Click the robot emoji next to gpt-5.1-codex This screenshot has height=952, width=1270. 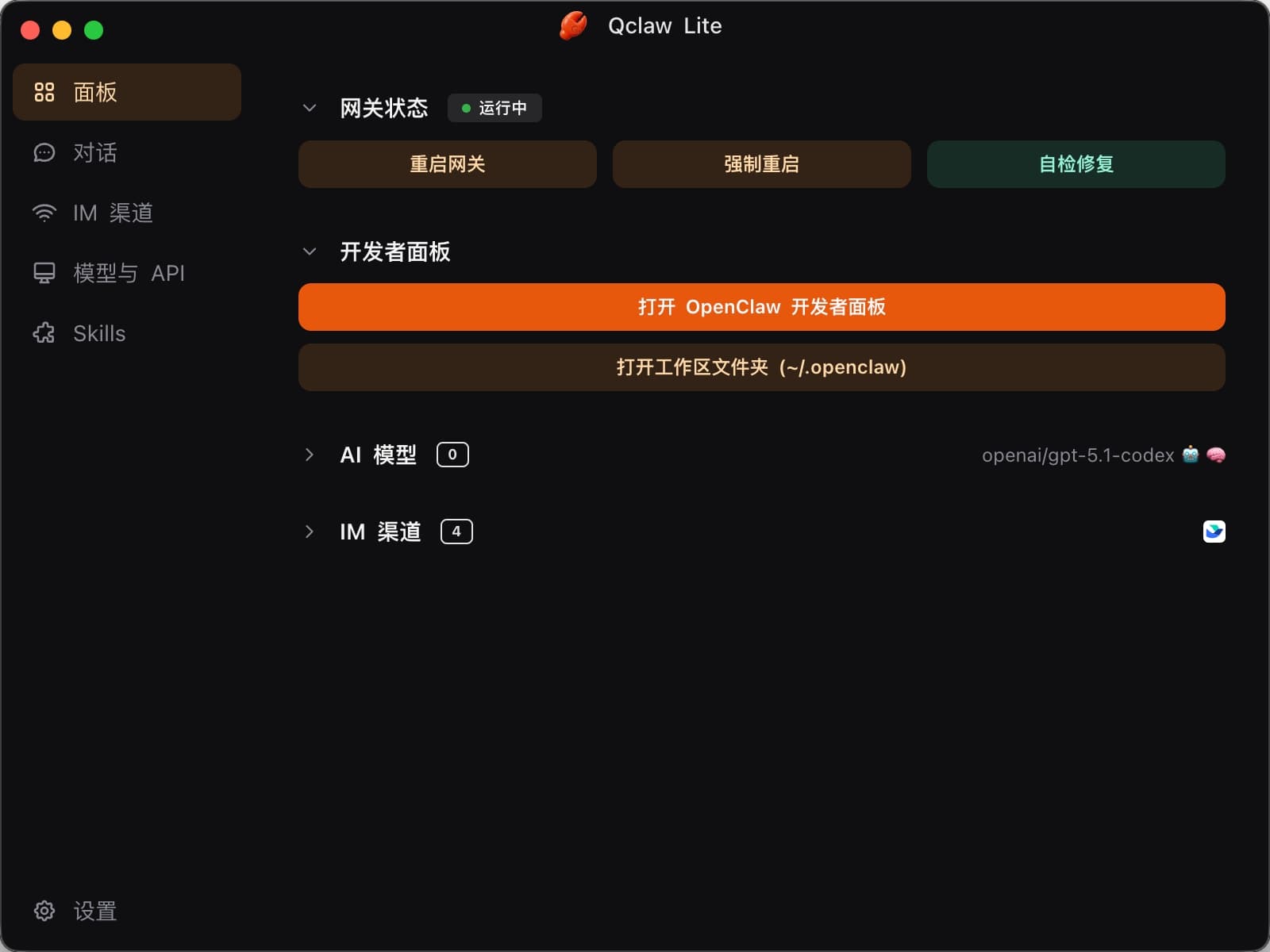(x=1187, y=455)
